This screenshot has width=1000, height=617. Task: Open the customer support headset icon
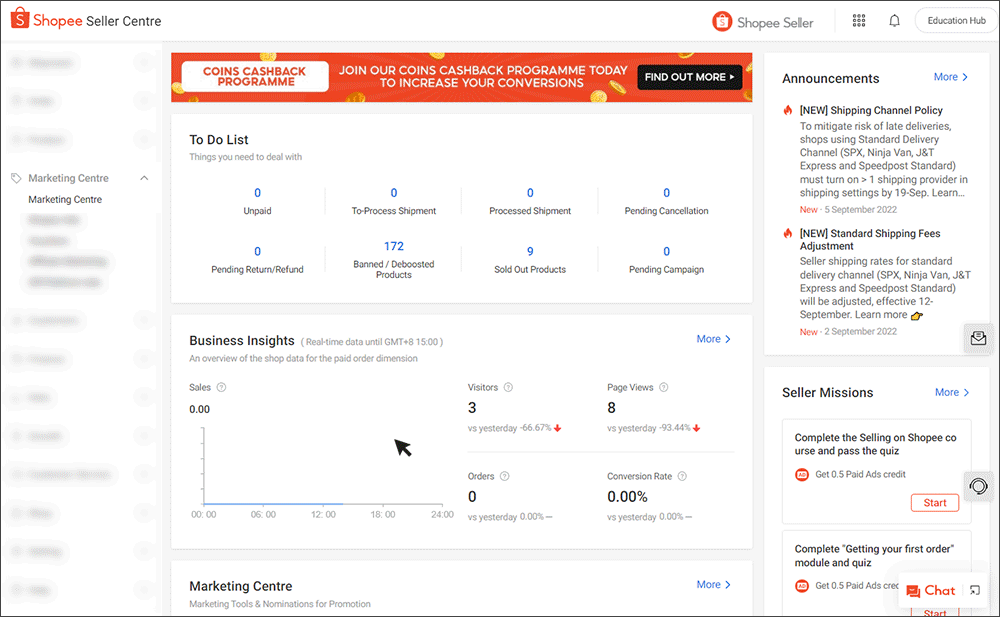click(978, 486)
